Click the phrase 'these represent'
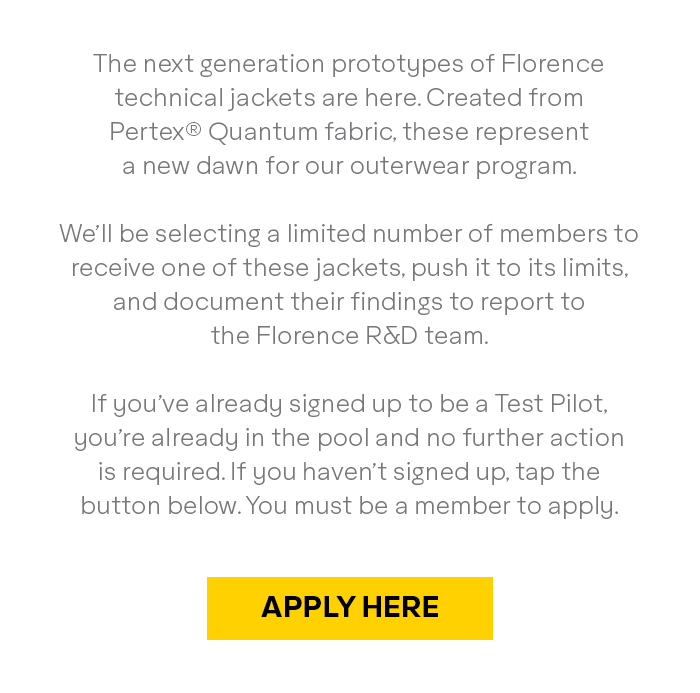 point(496,132)
